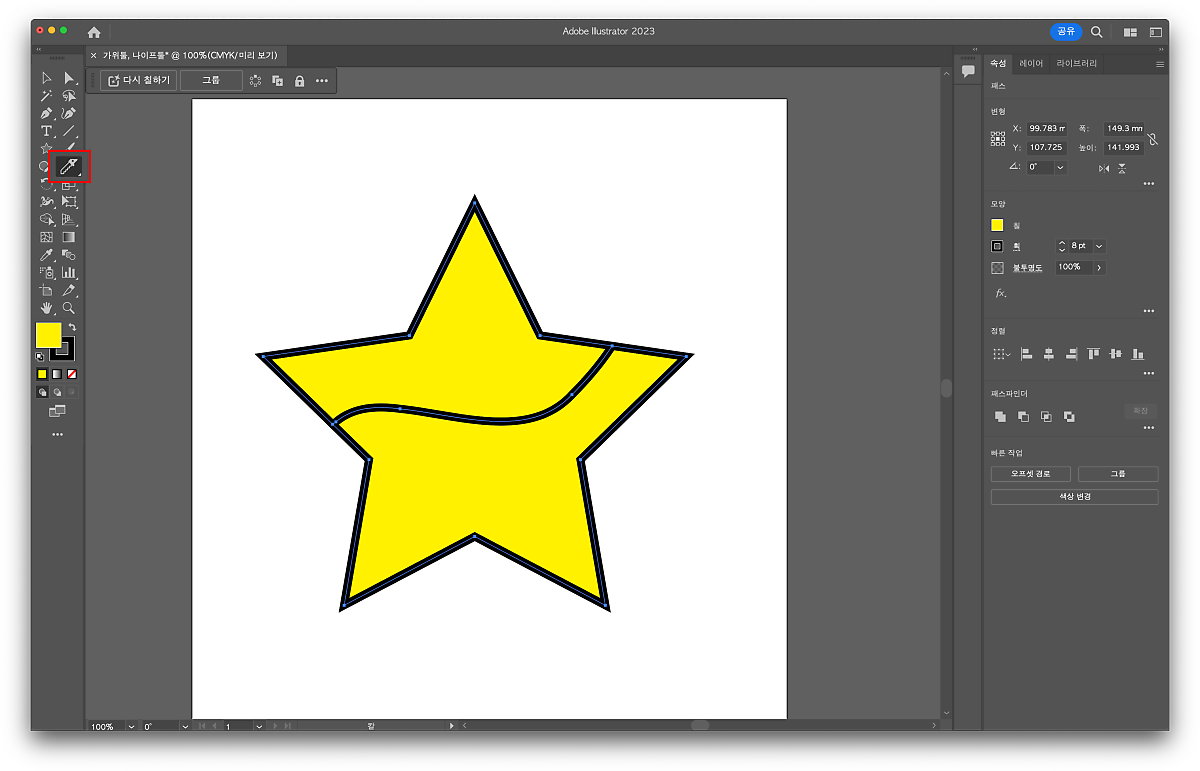Toggle lock icon in contextual task bar
The width and height of the screenshot is (1200, 771).
coord(299,81)
